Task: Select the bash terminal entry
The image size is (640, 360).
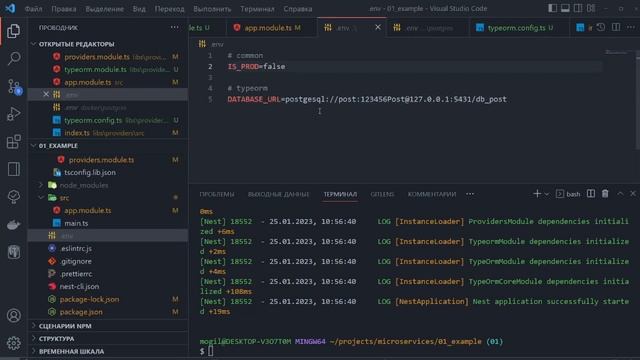Action: point(568,194)
